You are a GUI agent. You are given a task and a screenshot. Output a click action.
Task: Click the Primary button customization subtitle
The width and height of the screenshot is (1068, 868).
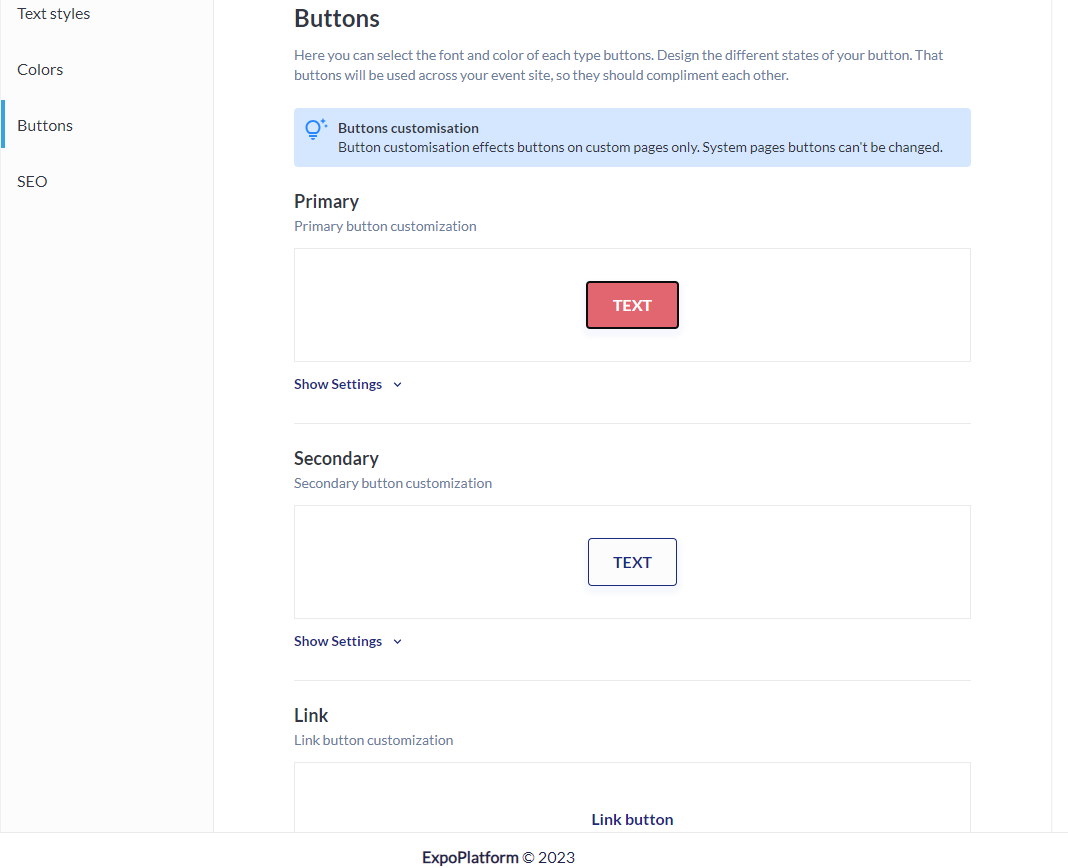click(x=385, y=226)
